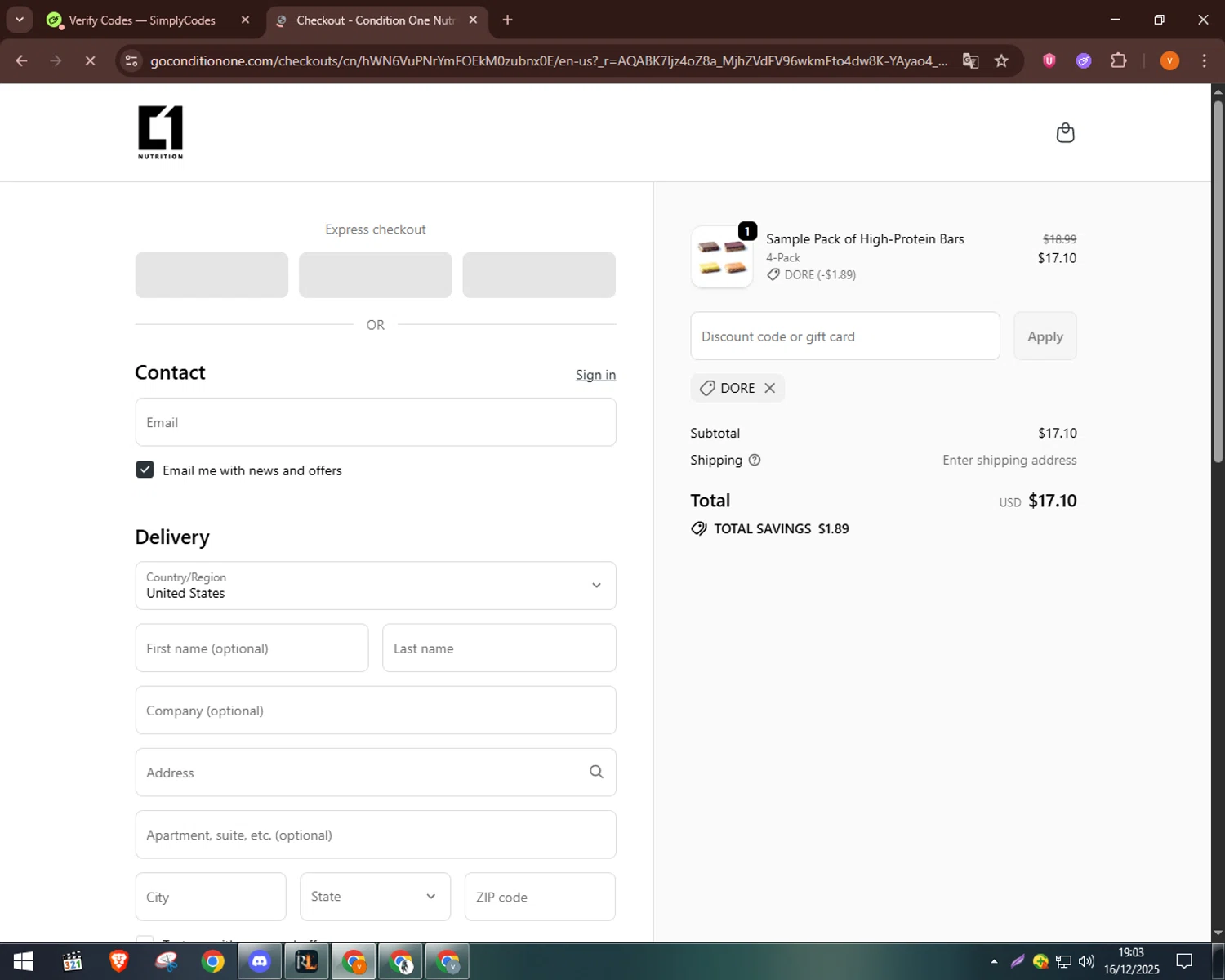Open the notification center icon

point(1184,961)
